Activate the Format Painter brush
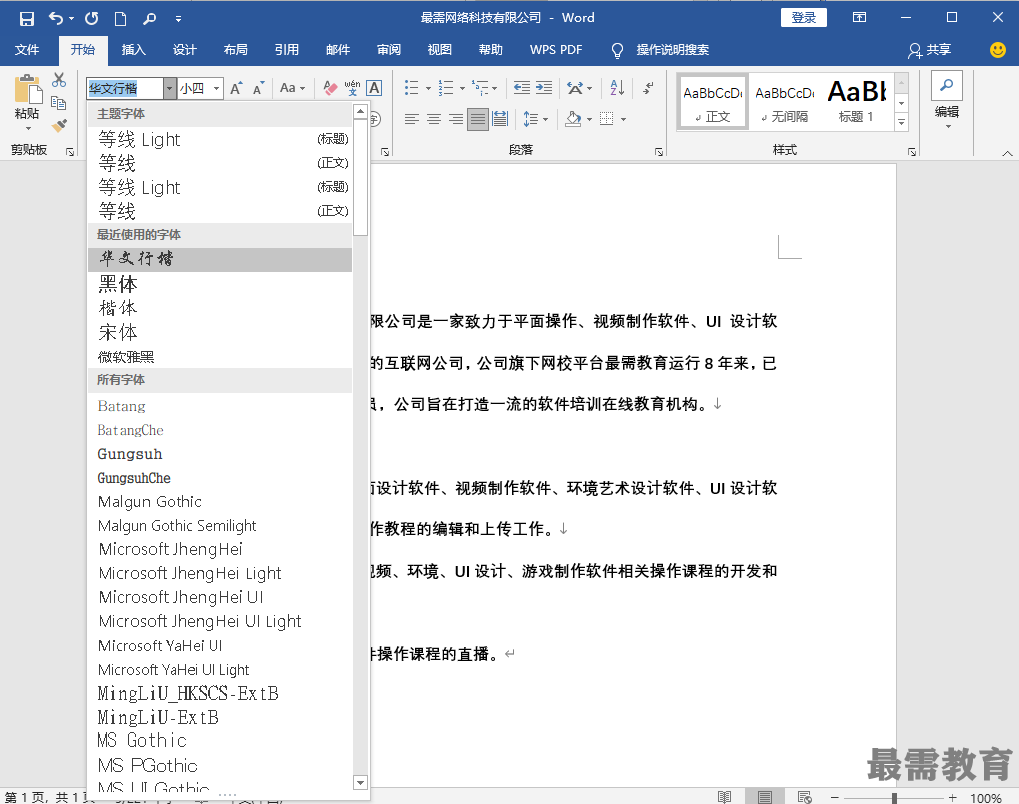This screenshot has width=1019, height=804. 59,125
